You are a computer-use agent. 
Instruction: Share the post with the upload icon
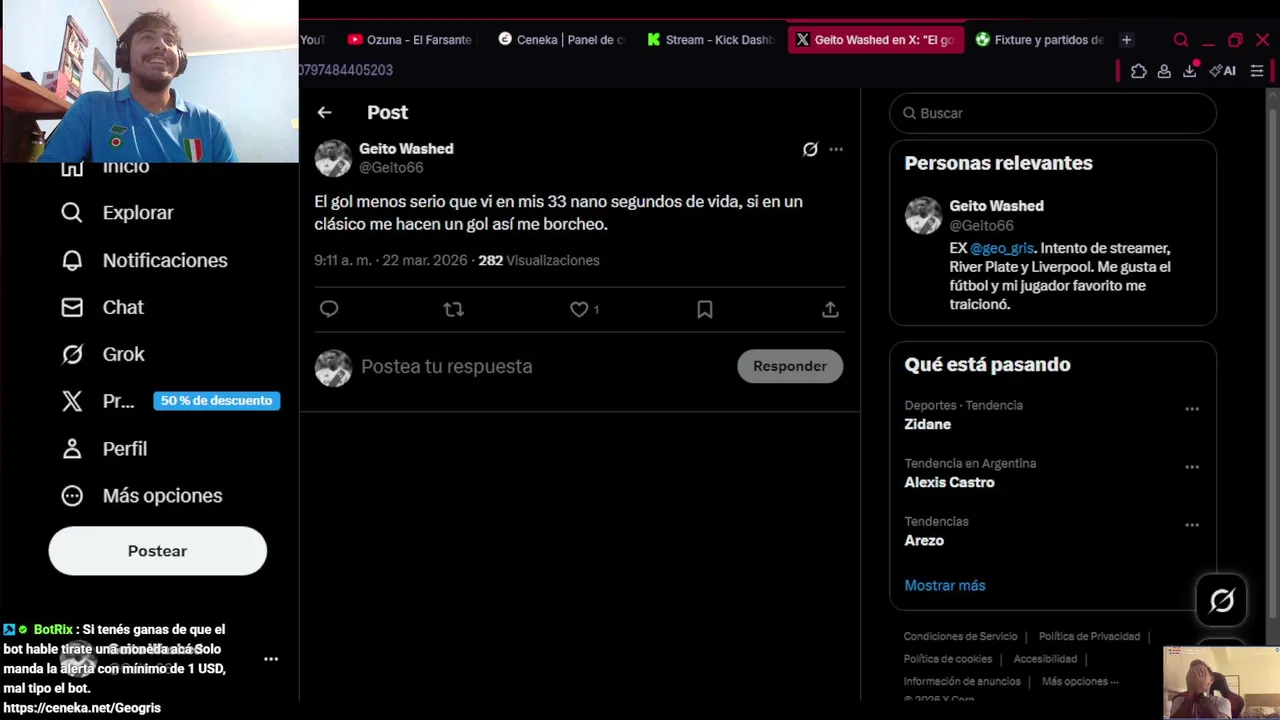pyautogui.click(x=830, y=309)
